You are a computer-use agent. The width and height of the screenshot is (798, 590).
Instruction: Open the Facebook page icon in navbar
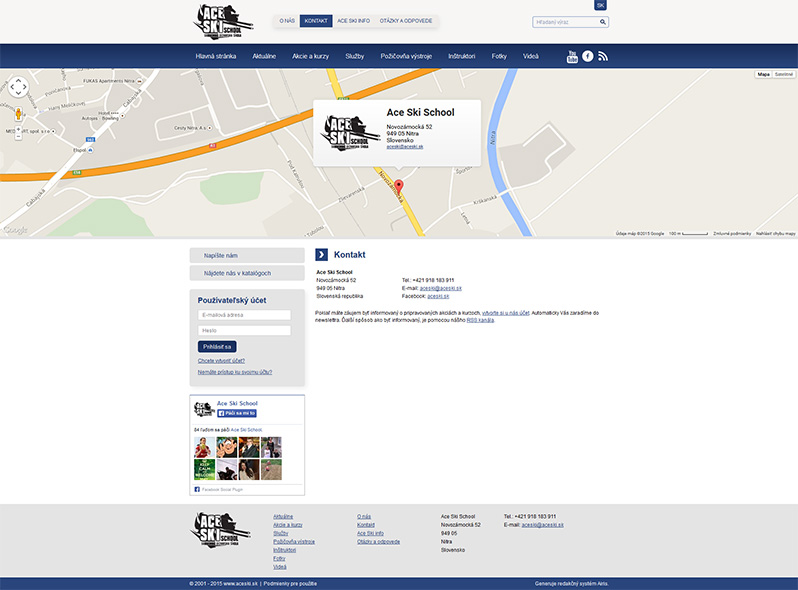[587, 57]
